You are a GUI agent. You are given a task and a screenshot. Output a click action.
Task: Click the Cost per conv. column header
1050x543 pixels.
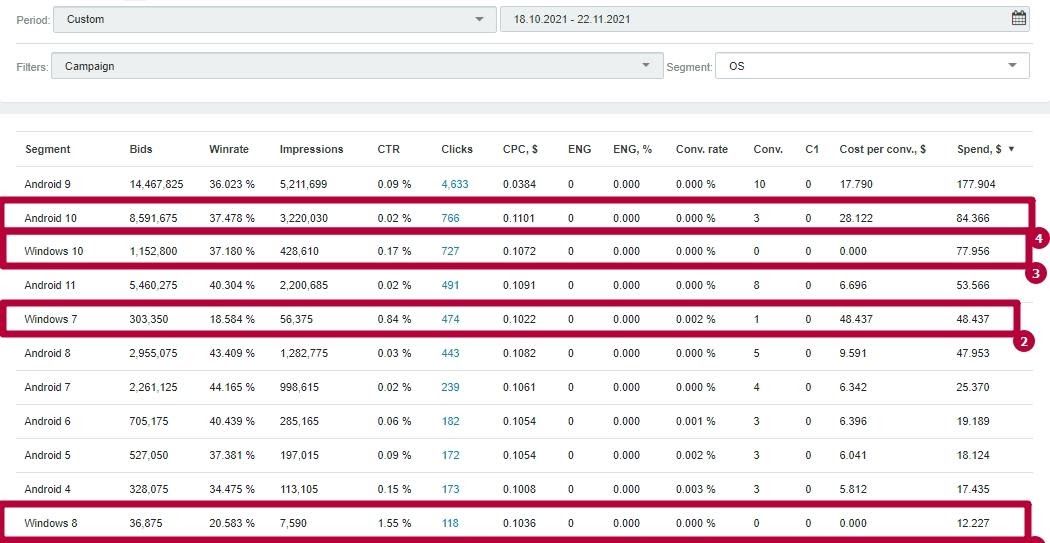(882, 149)
